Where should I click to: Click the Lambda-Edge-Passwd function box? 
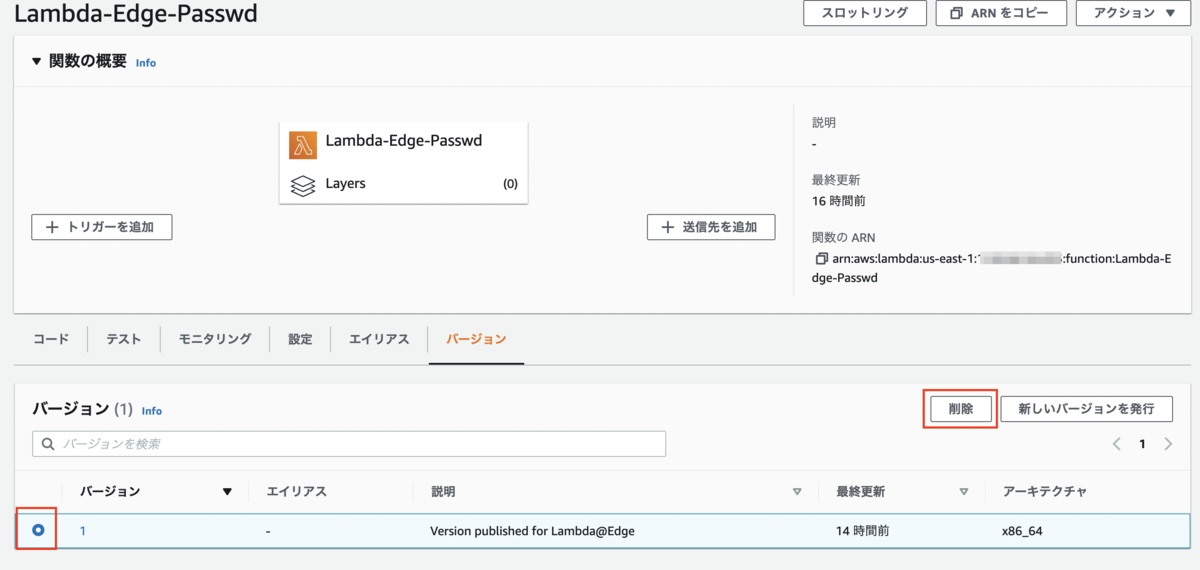(403, 163)
